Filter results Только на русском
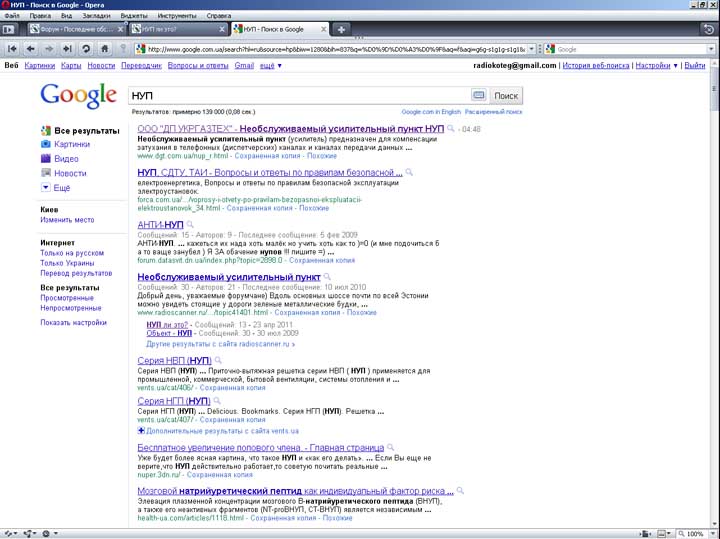This screenshot has height=539, width=720. [x=72, y=253]
